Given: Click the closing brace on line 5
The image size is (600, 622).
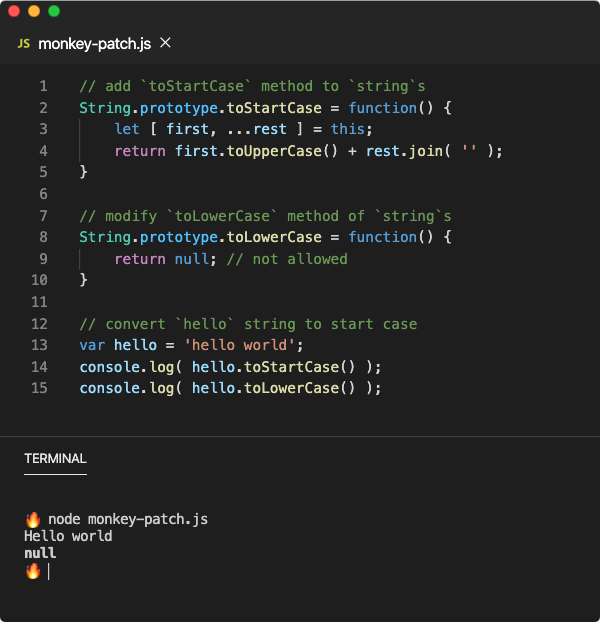Looking at the screenshot, I should click(83, 172).
